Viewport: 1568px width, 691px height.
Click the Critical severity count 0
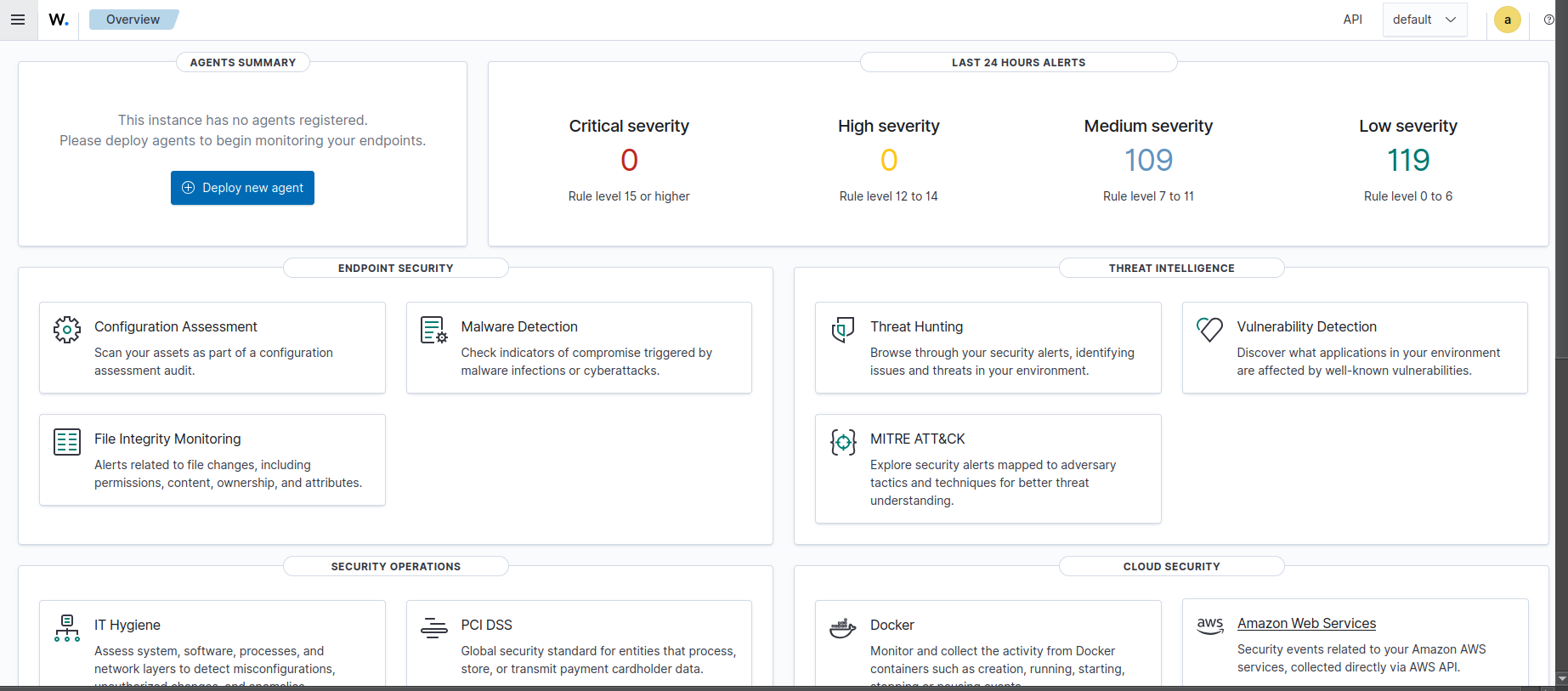pos(629,160)
